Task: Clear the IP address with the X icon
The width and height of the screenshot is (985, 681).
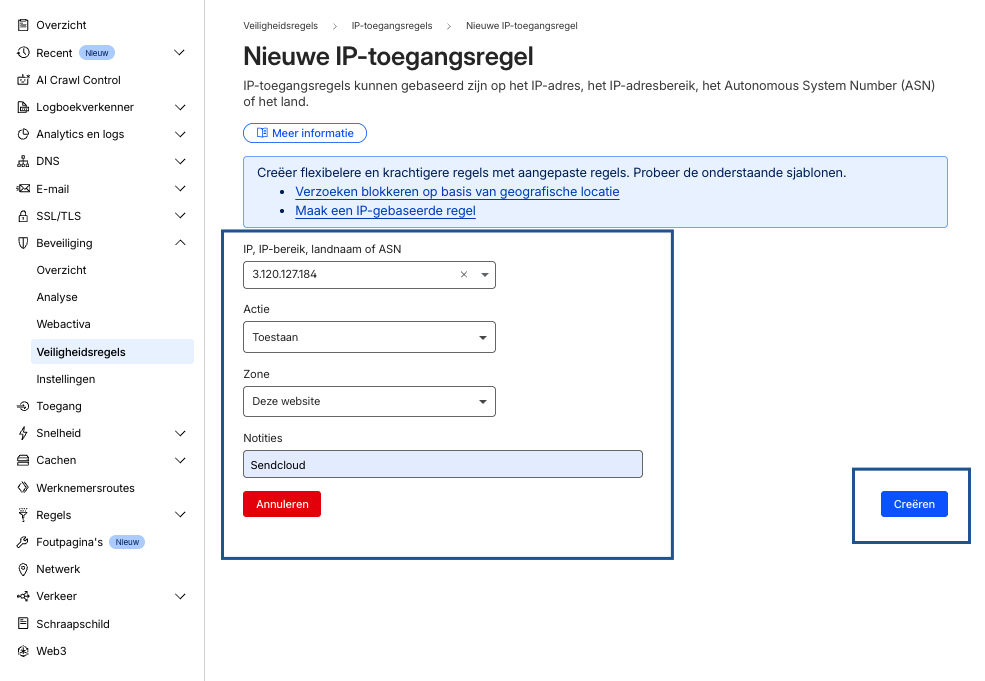Action: click(x=464, y=275)
